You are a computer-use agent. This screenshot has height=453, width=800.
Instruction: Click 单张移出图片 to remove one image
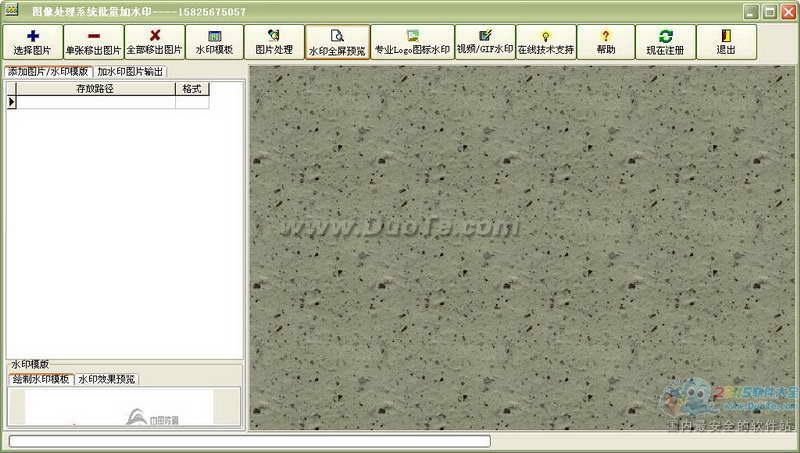93,42
